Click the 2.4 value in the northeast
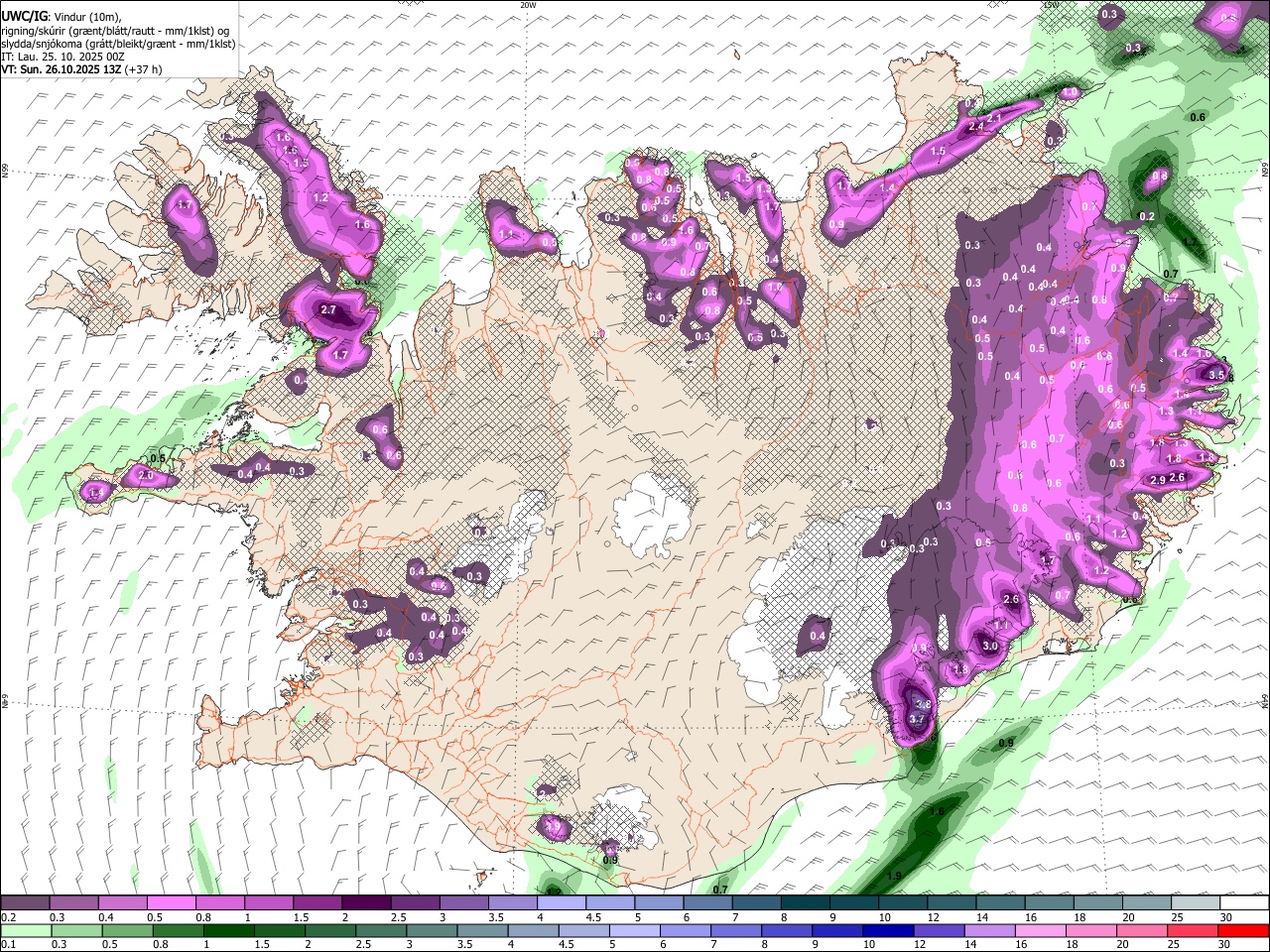1270x952 pixels. (x=975, y=126)
